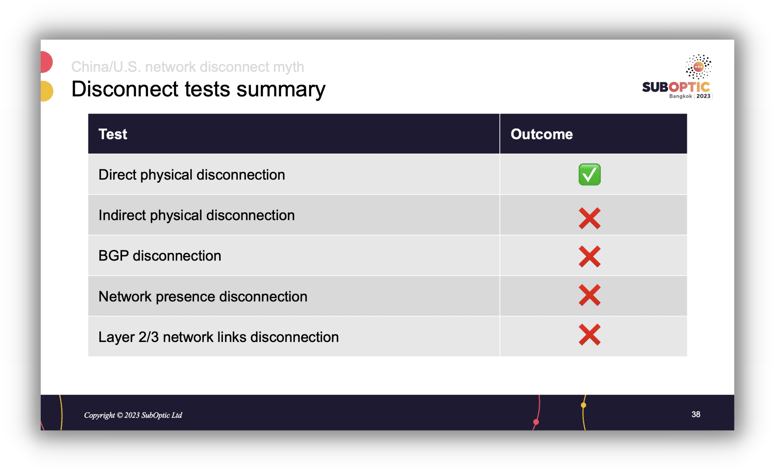This screenshot has height=469, width=775.
Task: Click the "Direct physical disconnection" cell
Action: click(x=191, y=175)
